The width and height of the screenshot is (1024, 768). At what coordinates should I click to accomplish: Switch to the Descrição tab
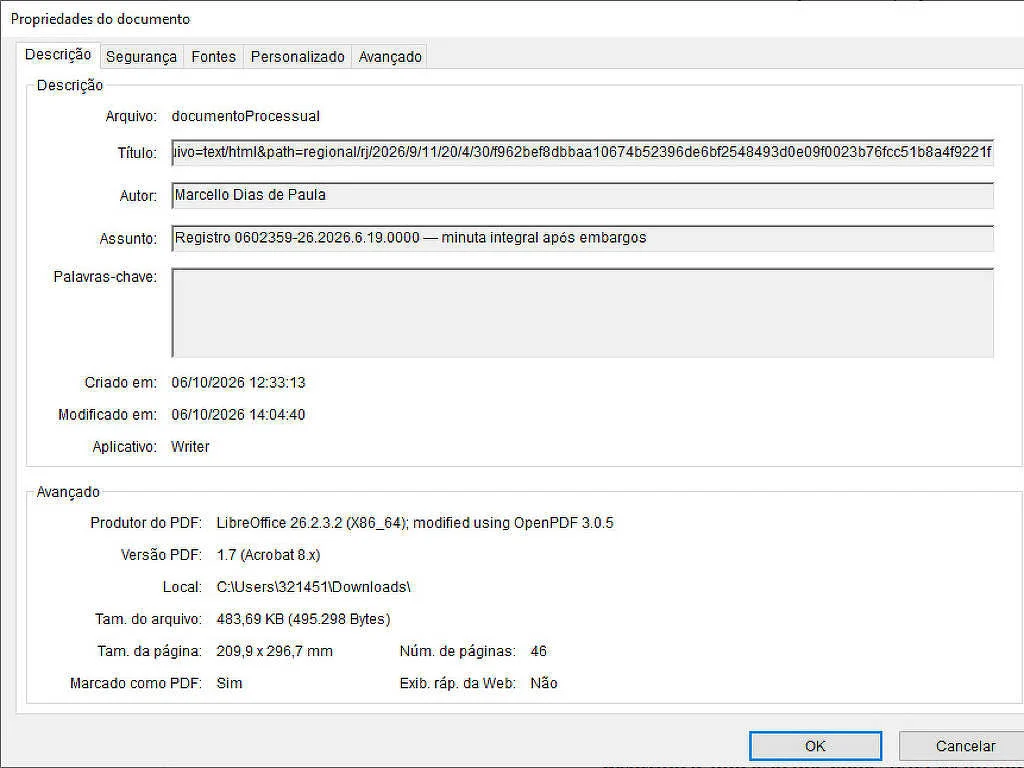click(58, 55)
